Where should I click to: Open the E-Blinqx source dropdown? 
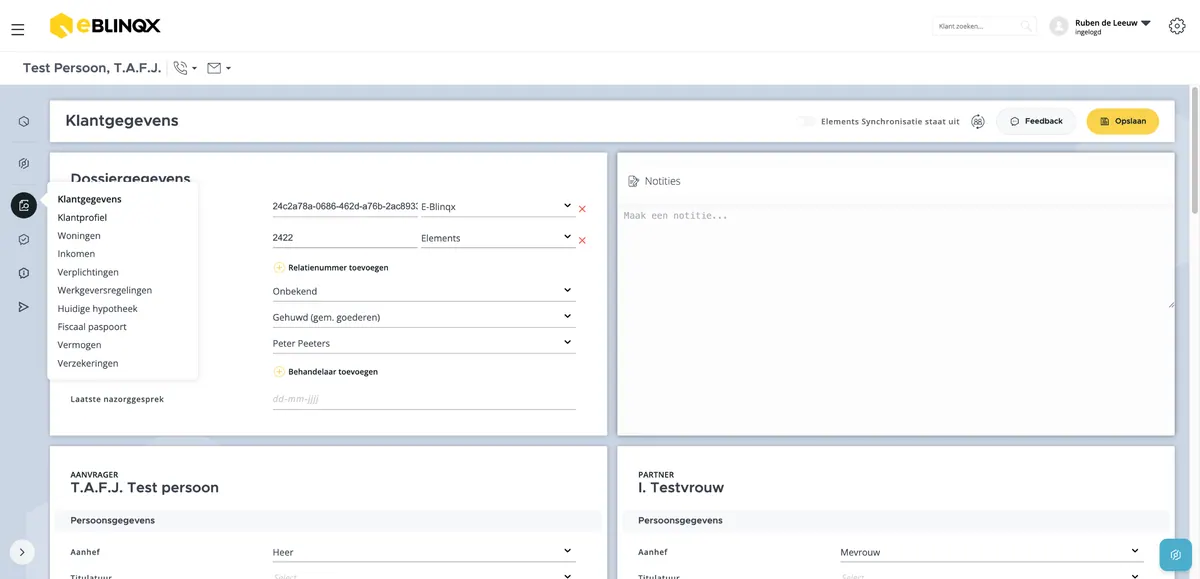[x=498, y=206]
